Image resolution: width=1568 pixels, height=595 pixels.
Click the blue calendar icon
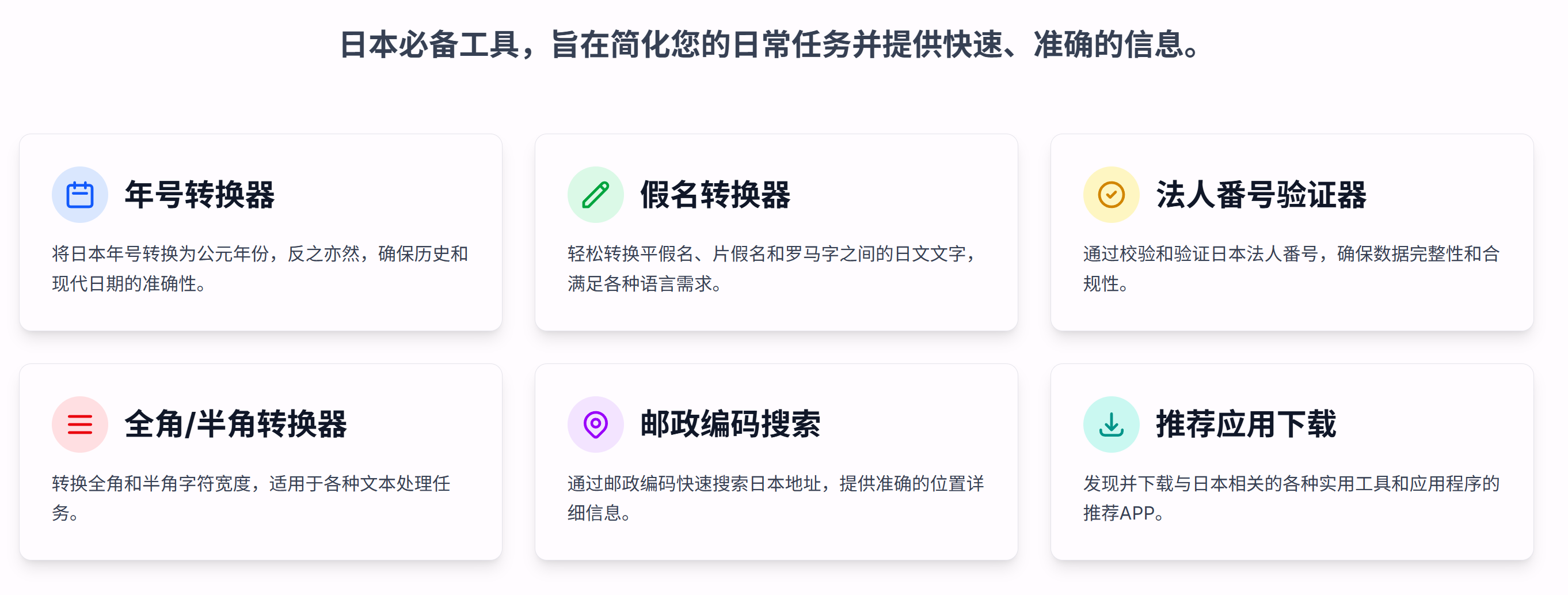click(x=80, y=195)
